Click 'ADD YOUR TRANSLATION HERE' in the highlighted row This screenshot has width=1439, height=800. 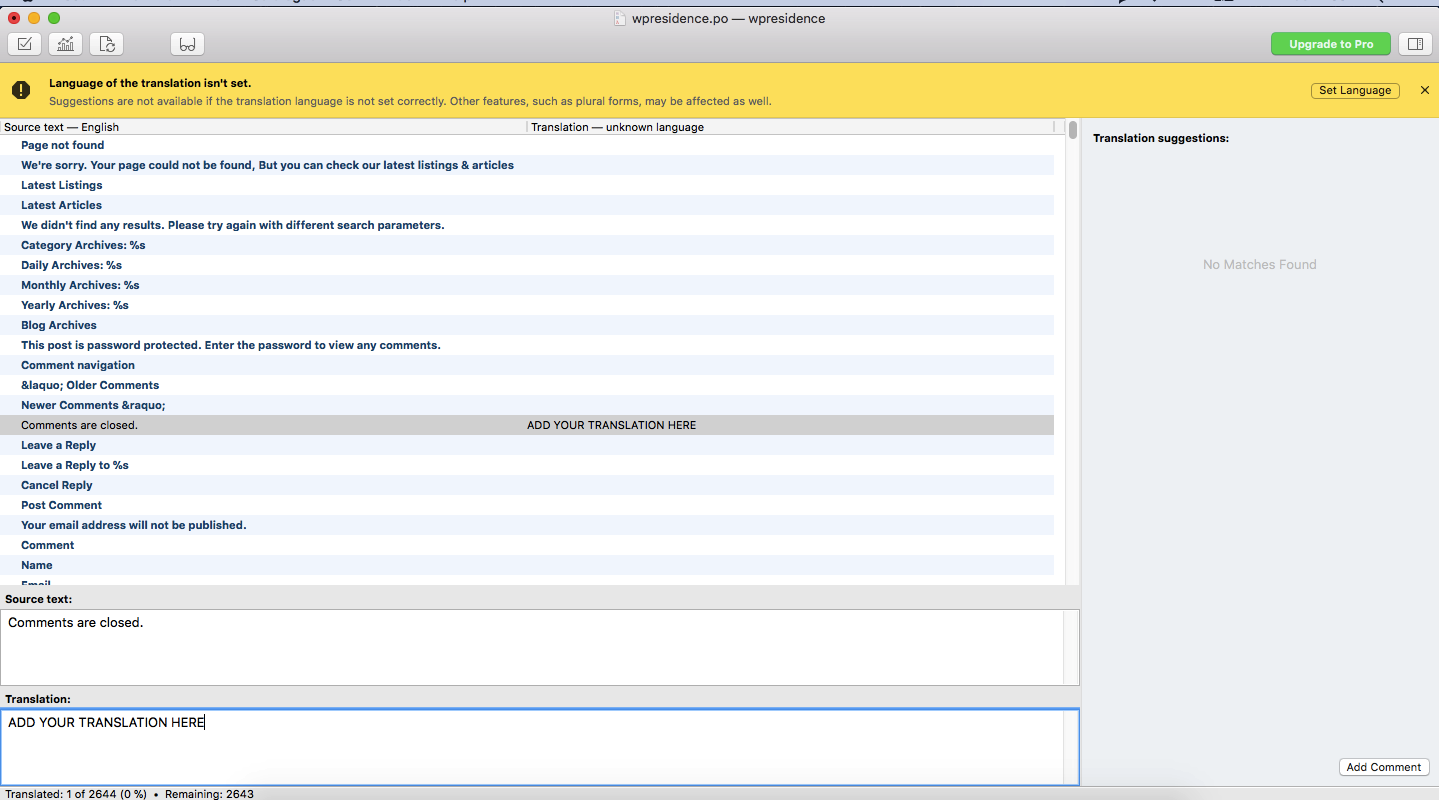pyautogui.click(x=611, y=425)
